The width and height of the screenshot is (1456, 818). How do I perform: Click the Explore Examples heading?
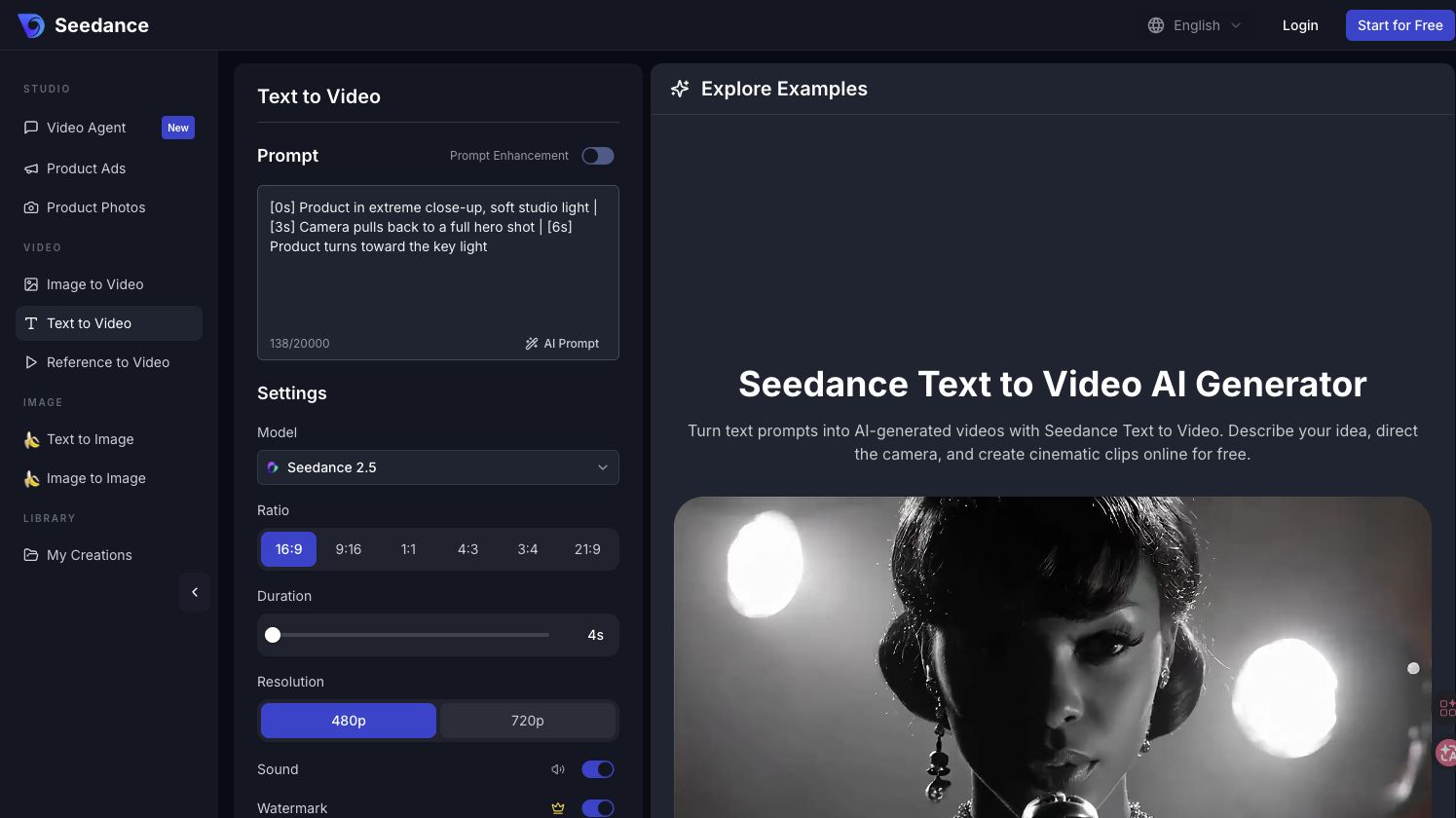click(784, 89)
